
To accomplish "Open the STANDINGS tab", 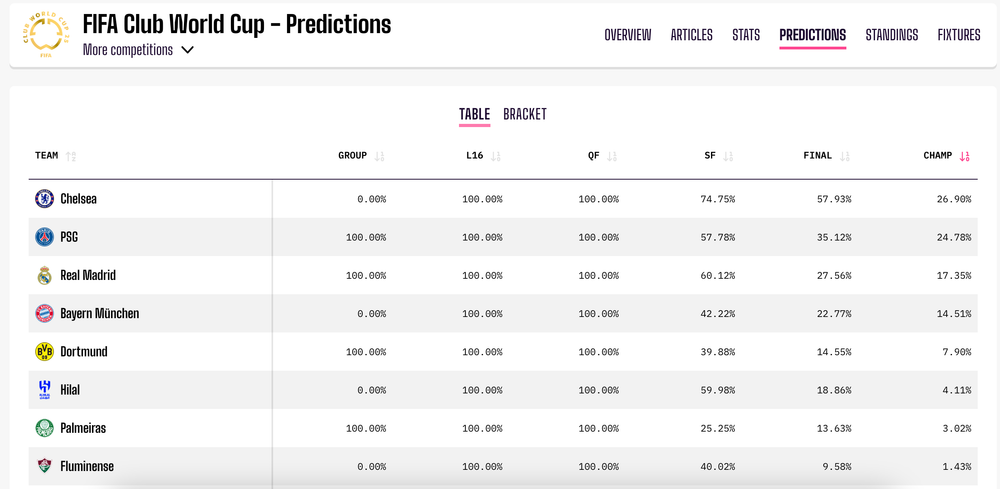I will coord(892,35).
